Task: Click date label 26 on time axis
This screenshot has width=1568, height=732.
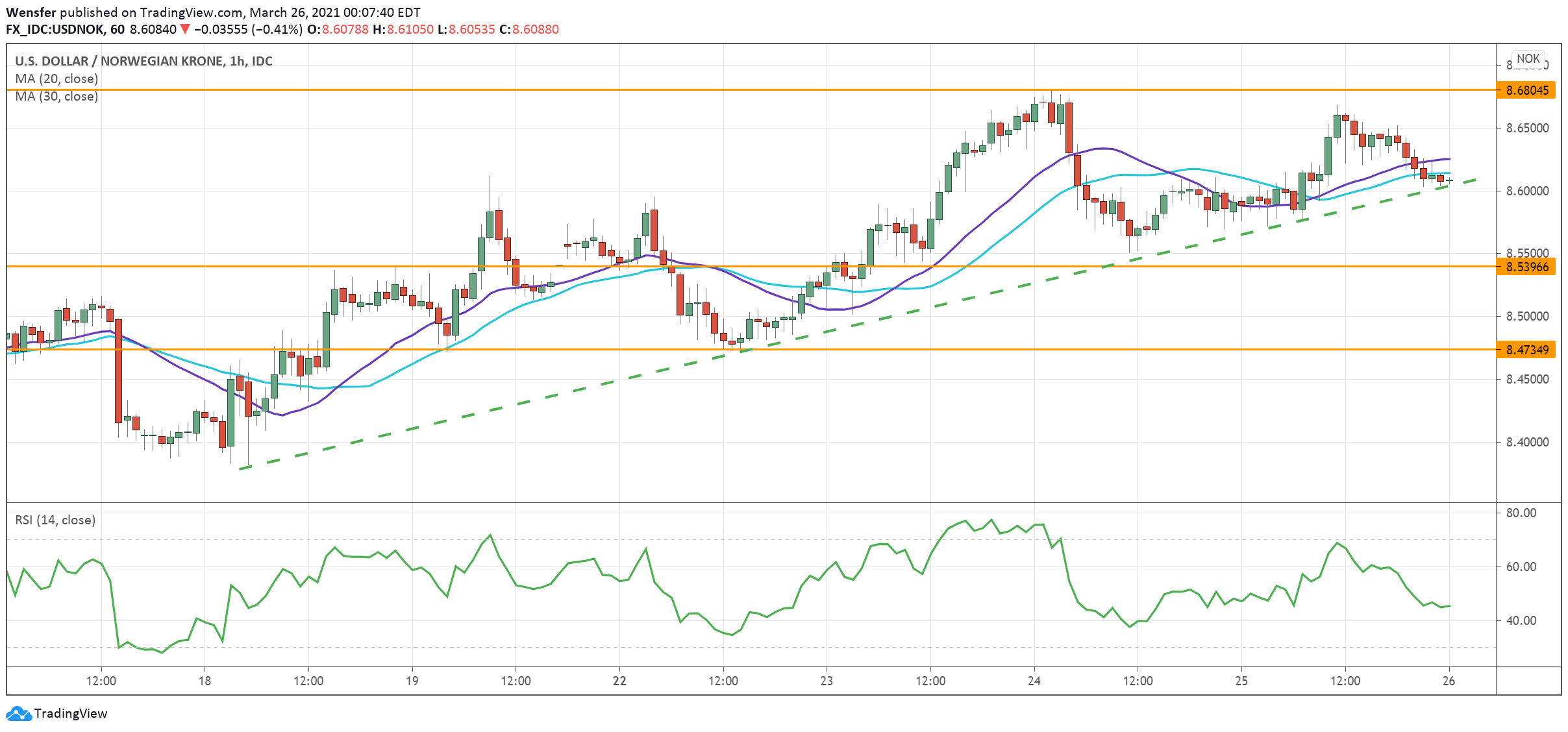Action: click(1449, 681)
